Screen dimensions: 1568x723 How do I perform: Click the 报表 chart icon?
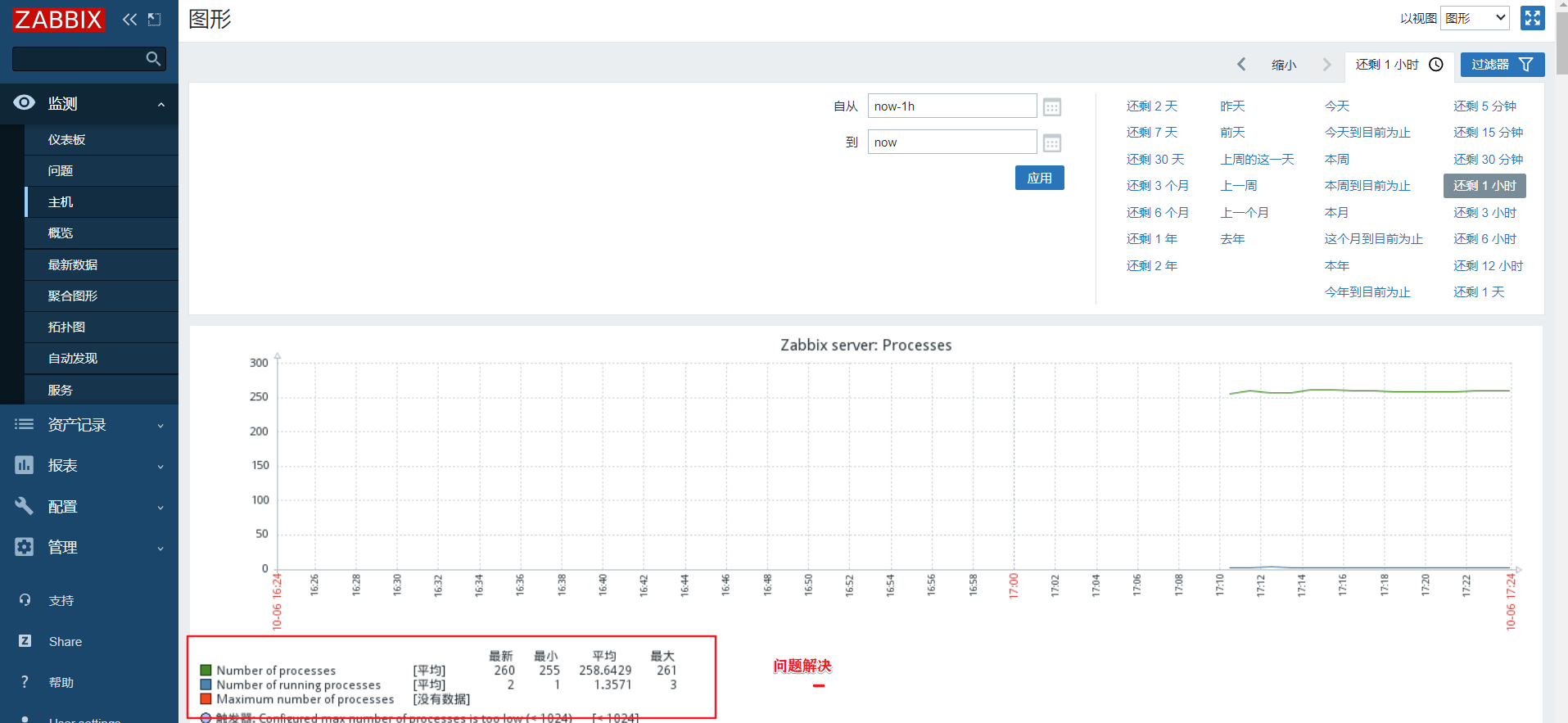tap(25, 465)
